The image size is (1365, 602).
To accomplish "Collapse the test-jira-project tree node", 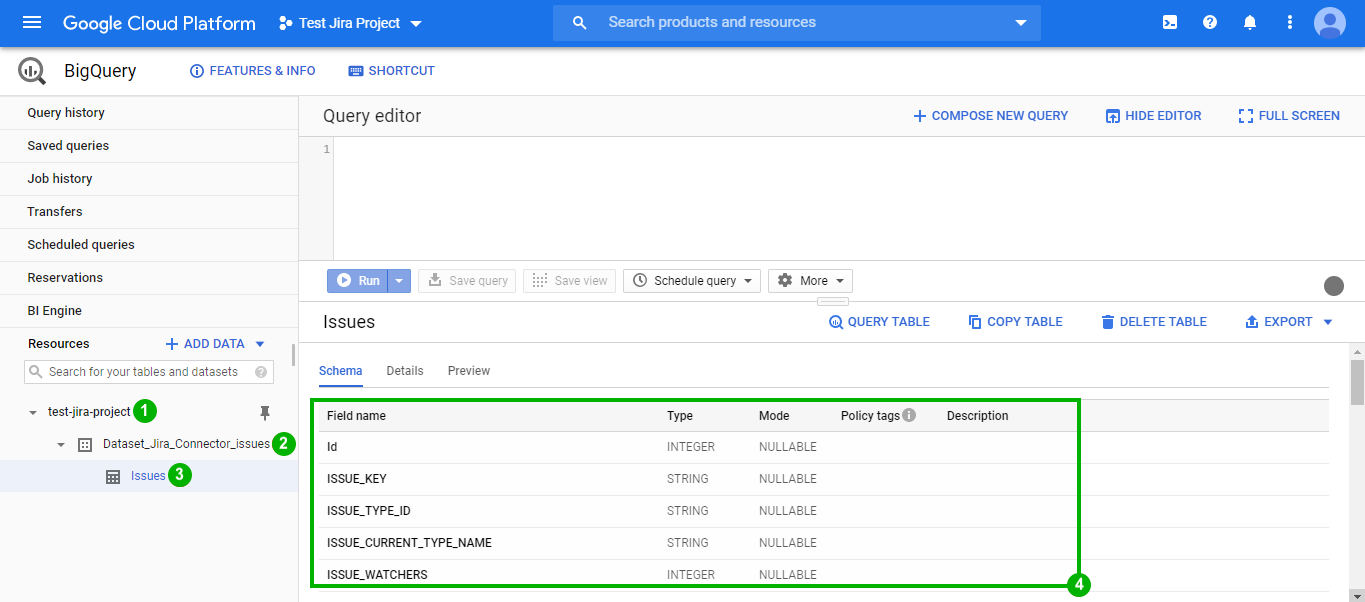I will coord(33,411).
